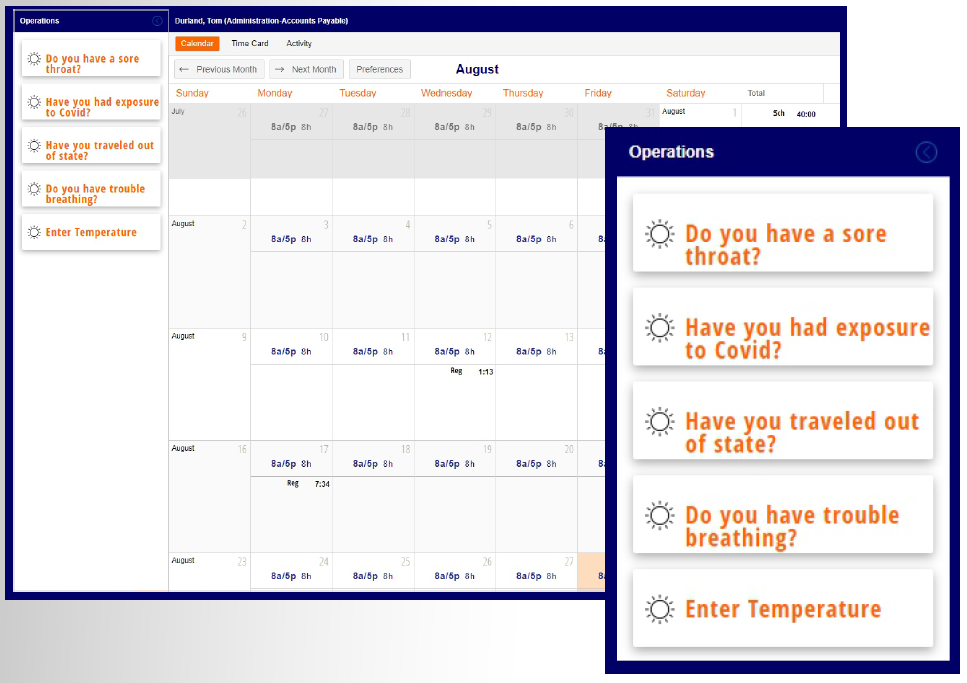
Task: Open the large 'Have you had exposure to Covid?' card
Action: coord(783,326)
